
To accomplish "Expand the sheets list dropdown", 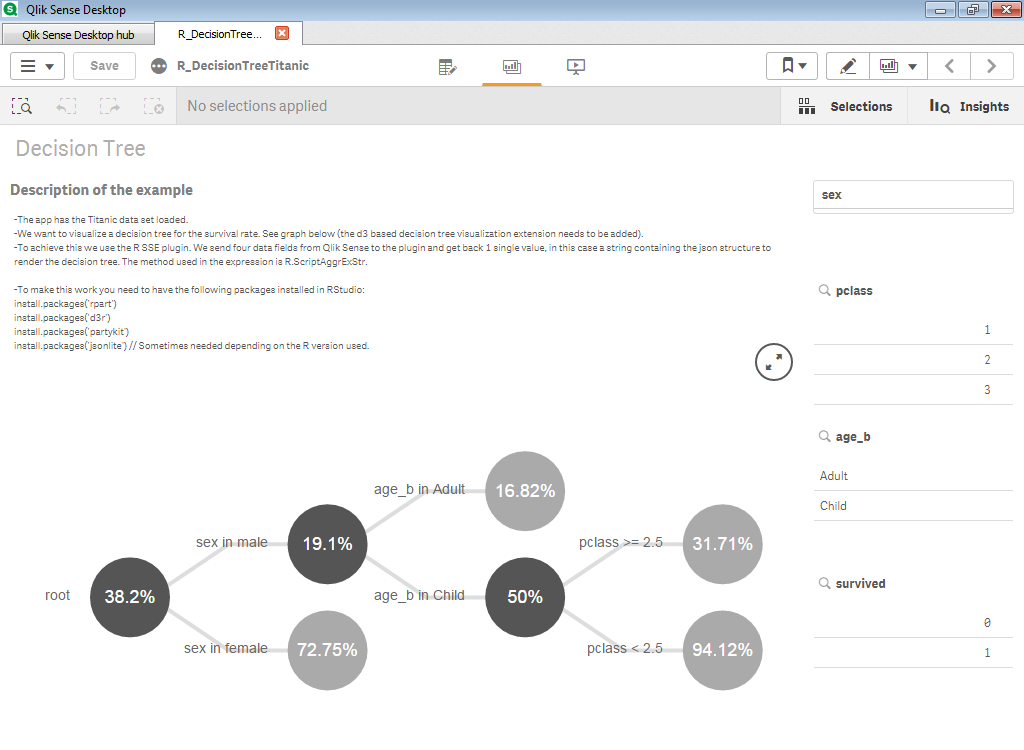I will (x=898, y=66).
